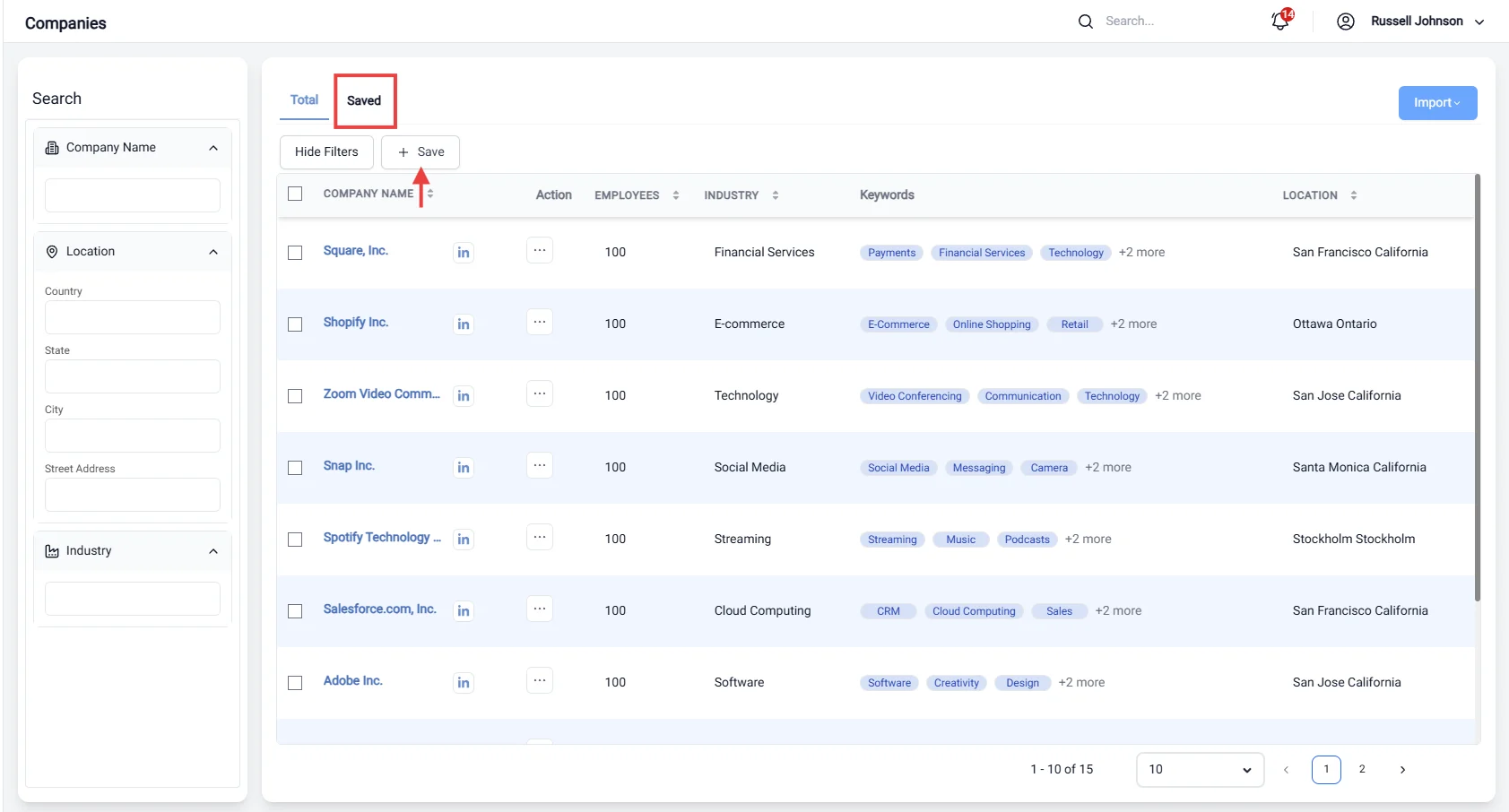1509x812 pixels.
Task: Sort by Industry column arrows
Action: (776, 195)
